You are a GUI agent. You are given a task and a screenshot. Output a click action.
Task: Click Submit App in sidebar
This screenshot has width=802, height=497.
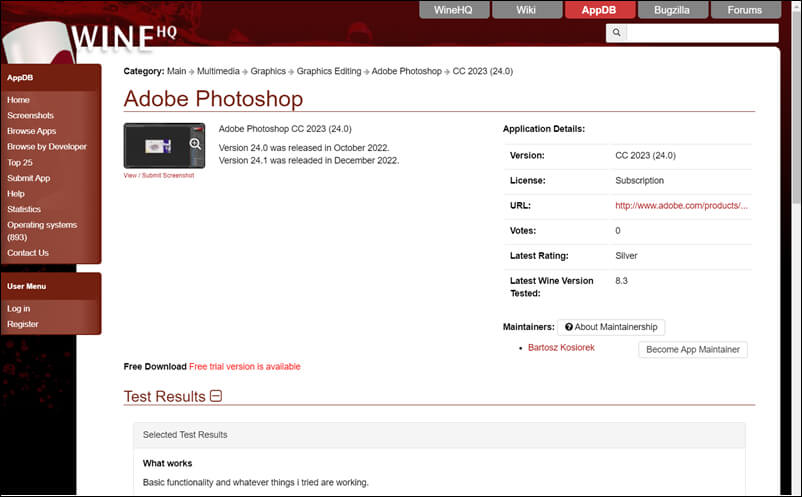29,178
